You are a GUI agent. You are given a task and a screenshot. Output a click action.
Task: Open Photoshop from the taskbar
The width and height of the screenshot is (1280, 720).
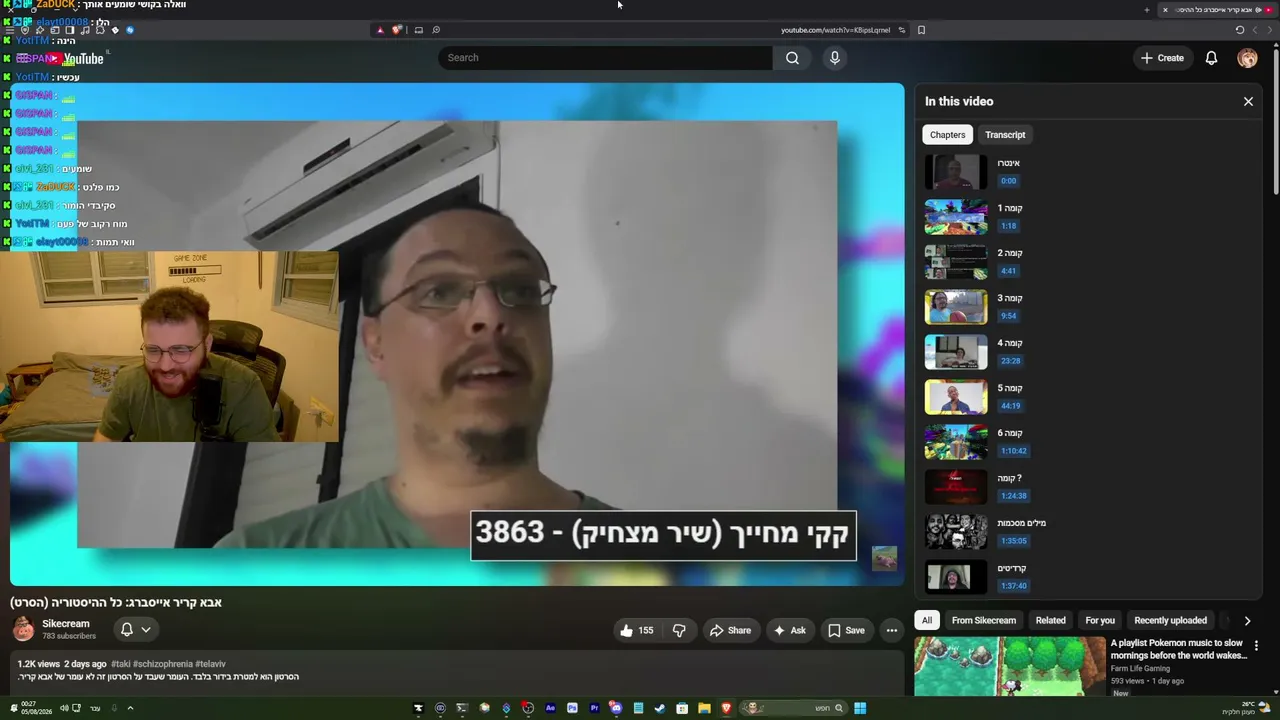pos(572,708)
